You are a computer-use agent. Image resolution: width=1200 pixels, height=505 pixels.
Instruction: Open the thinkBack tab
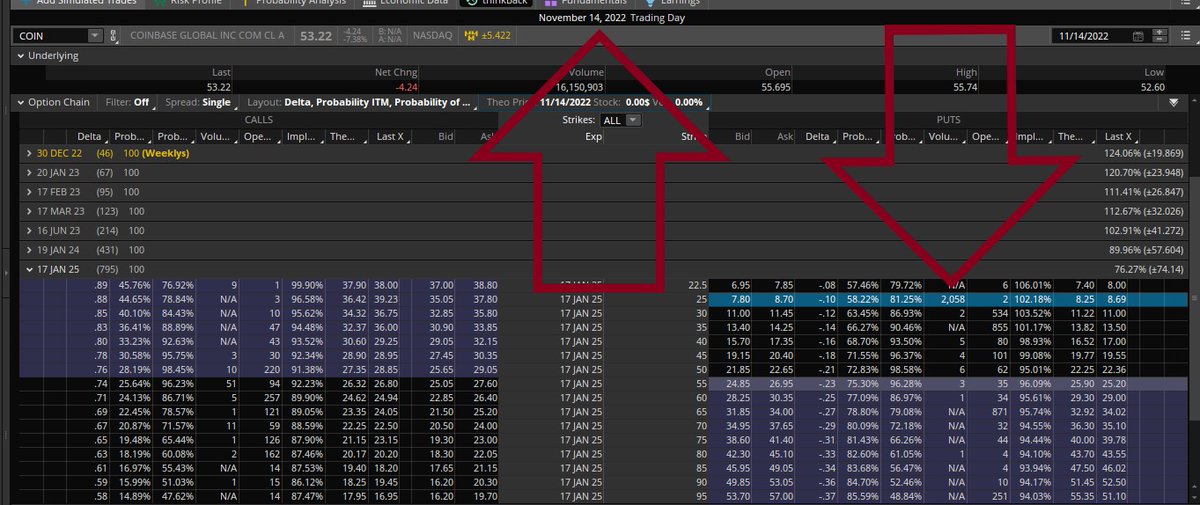496,3
